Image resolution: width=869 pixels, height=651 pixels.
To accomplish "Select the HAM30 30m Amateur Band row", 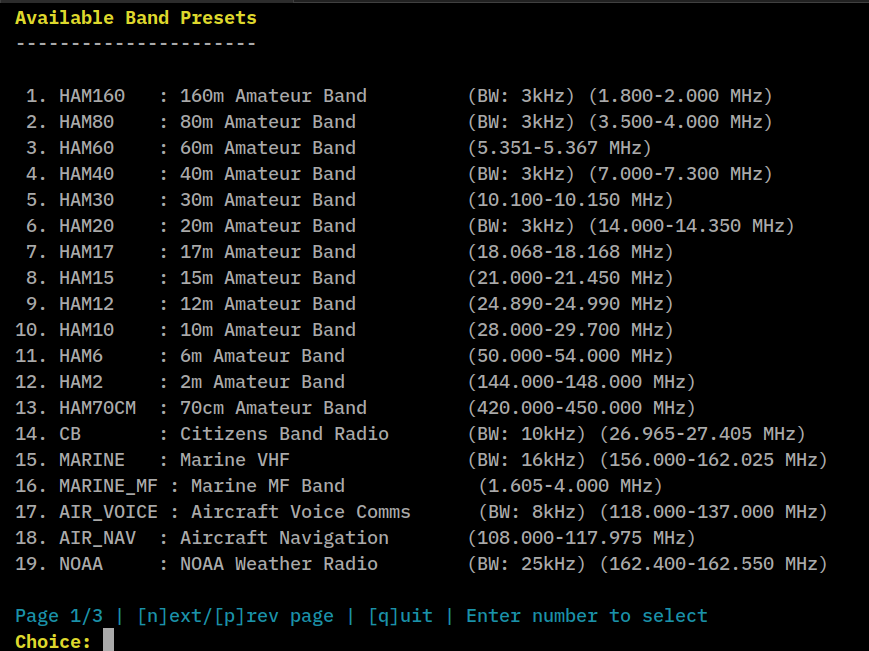I will tap(350, 200).
